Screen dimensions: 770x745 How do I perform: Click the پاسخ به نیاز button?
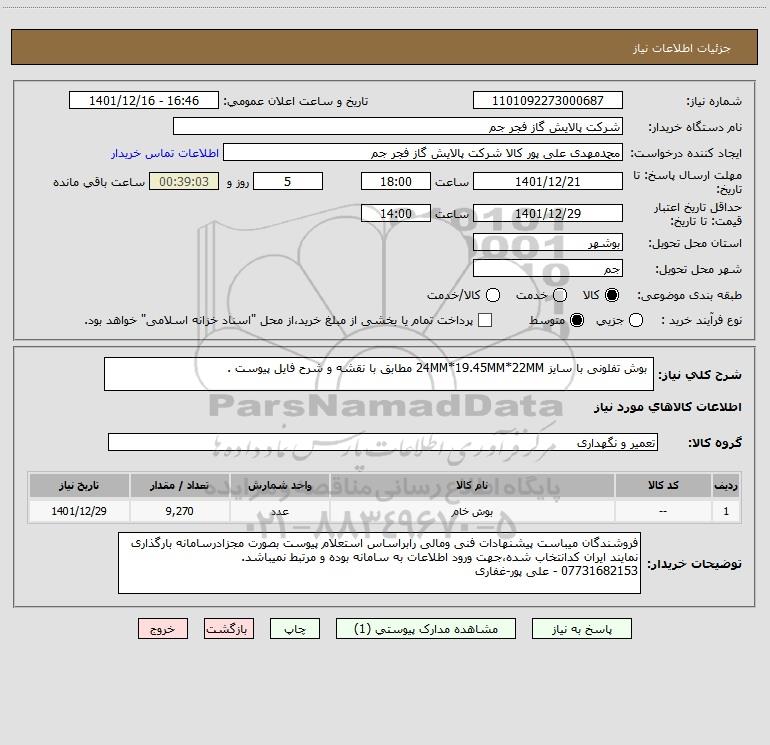(x=581, y=629)
